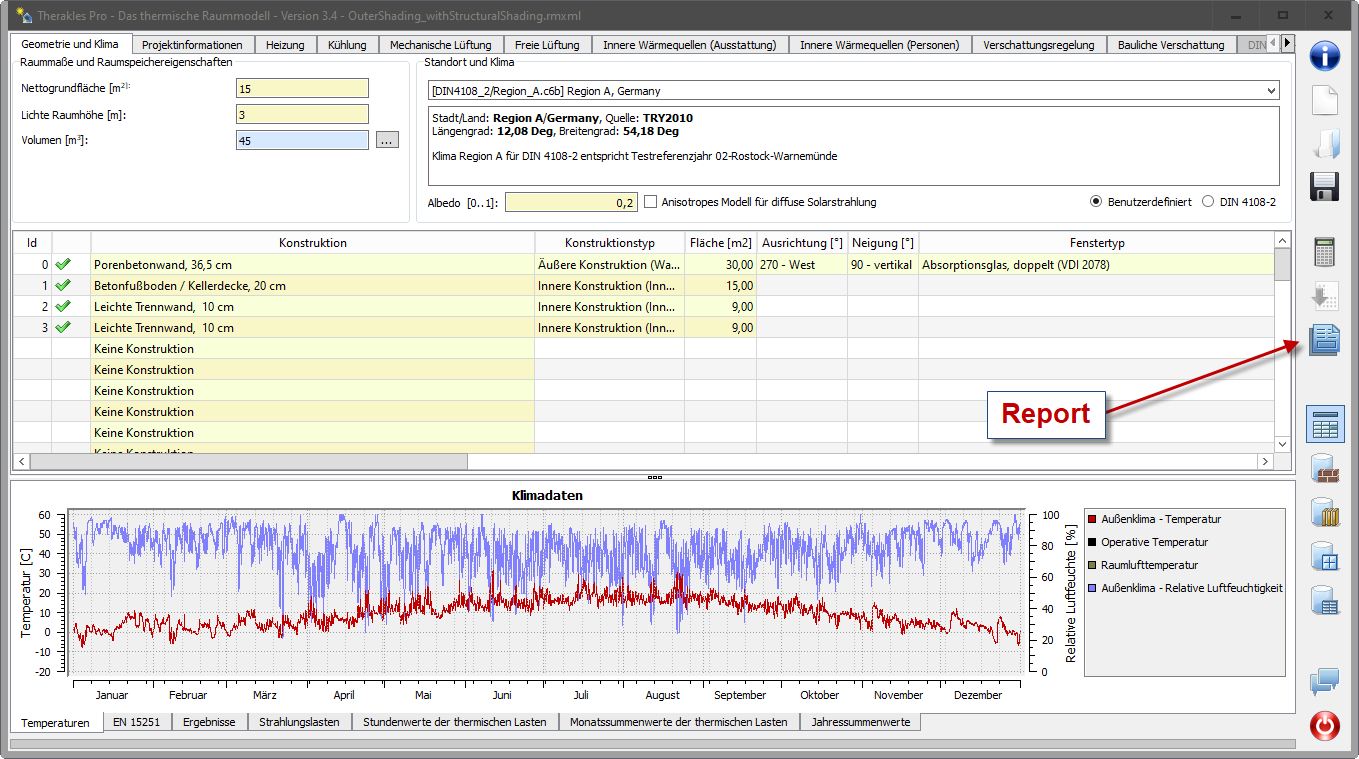
Task: Open the blue info icon in sidebar
Action: [x=1325, y=55]
